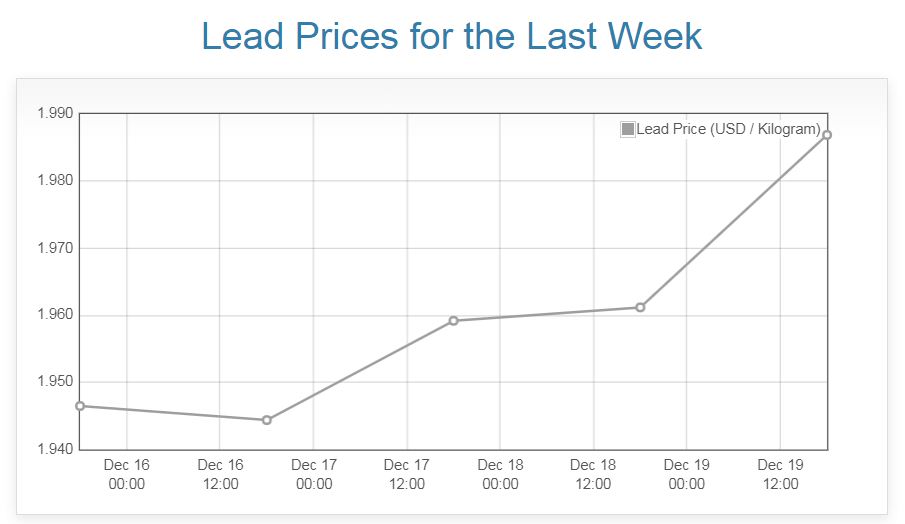Click the gray legend color swatch
This screenshot has height=524, width=905.
(x=628, y=129)
